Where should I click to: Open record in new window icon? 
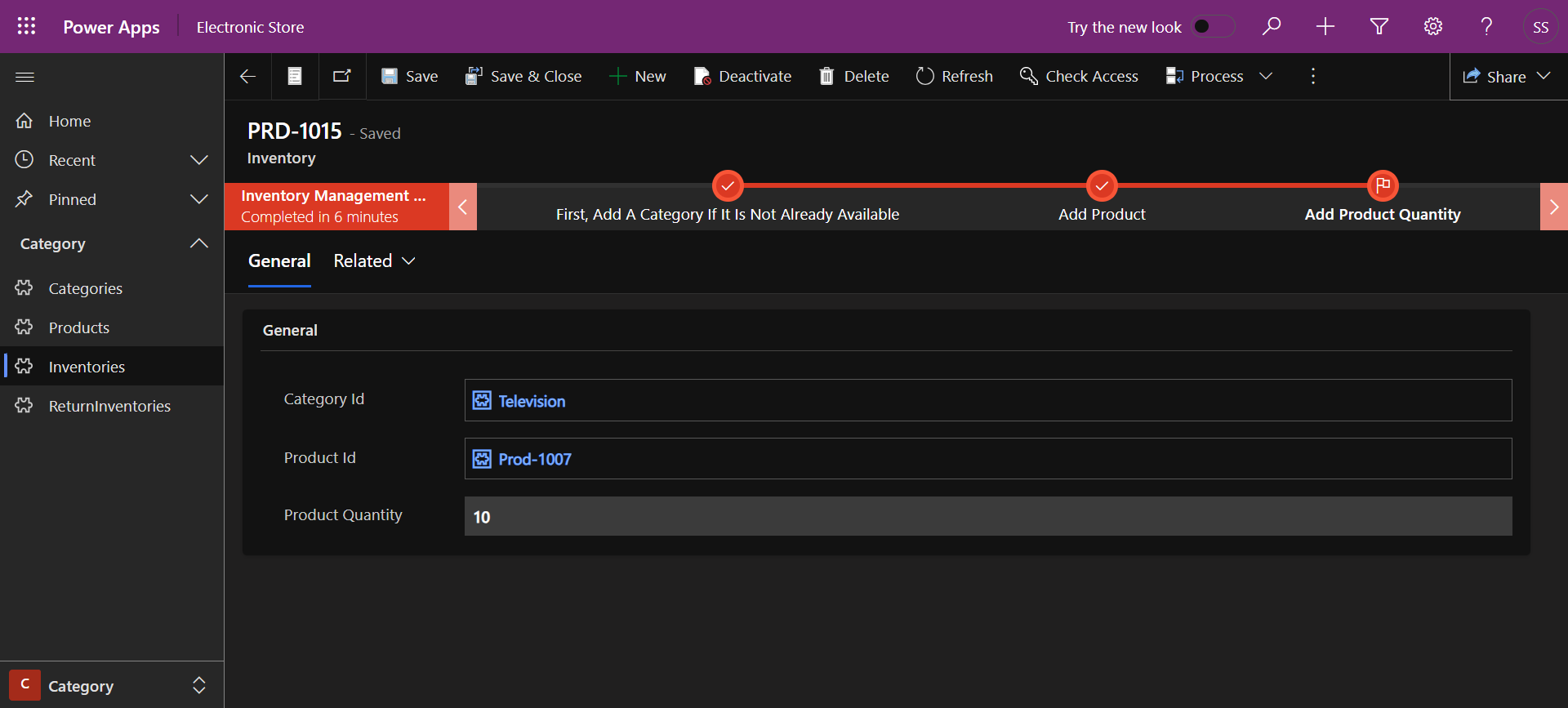point(341,76)
